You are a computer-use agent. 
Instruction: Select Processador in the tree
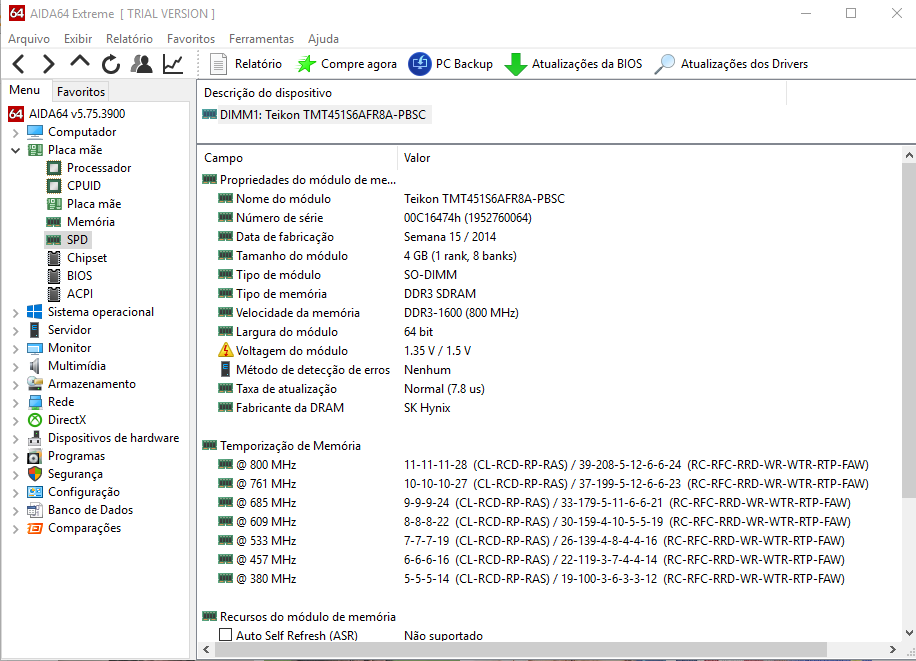[99, 168]
